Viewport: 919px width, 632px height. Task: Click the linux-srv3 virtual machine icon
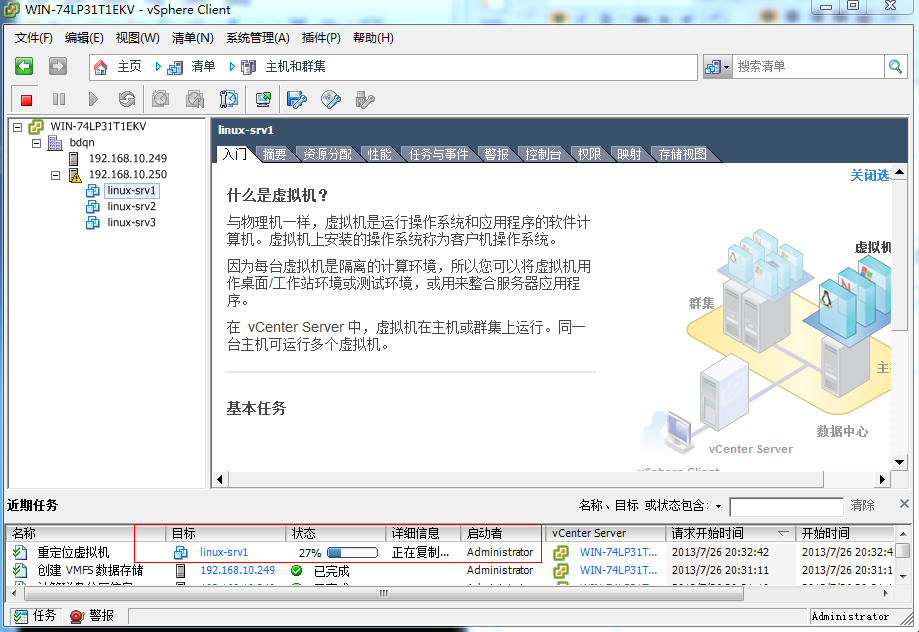click(93, 223)
